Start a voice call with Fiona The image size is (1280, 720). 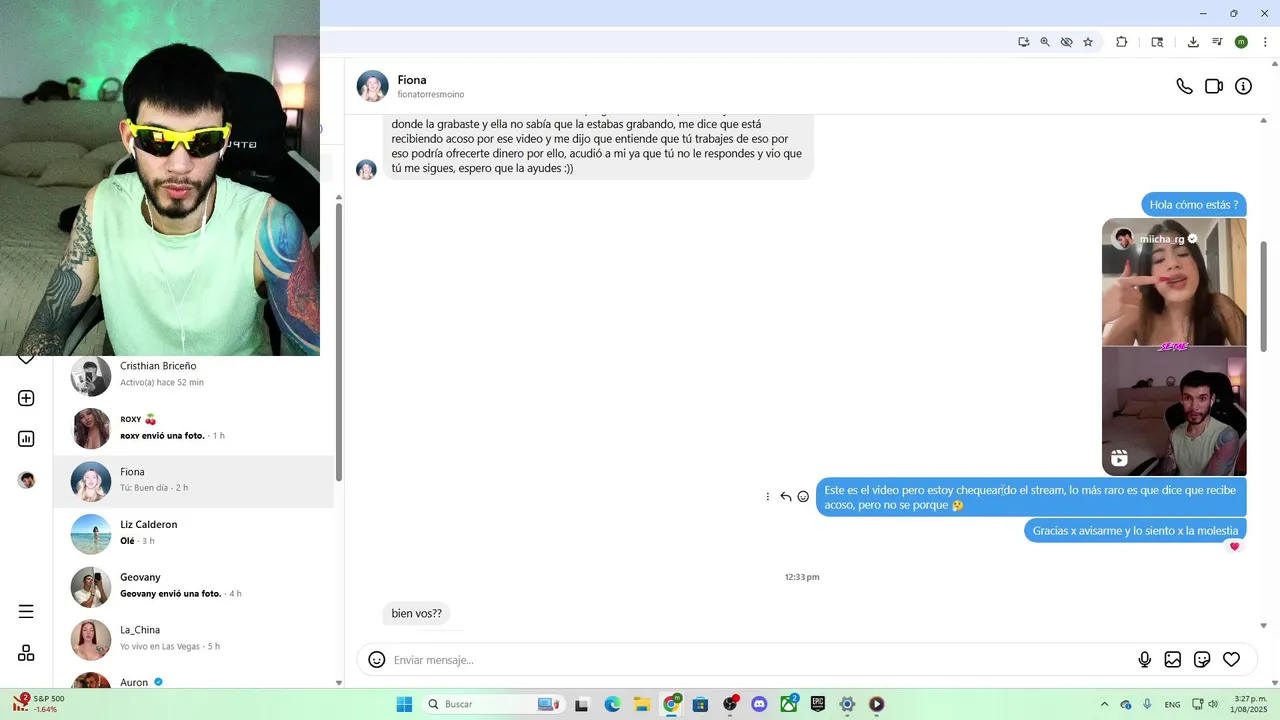[1184, 87]
